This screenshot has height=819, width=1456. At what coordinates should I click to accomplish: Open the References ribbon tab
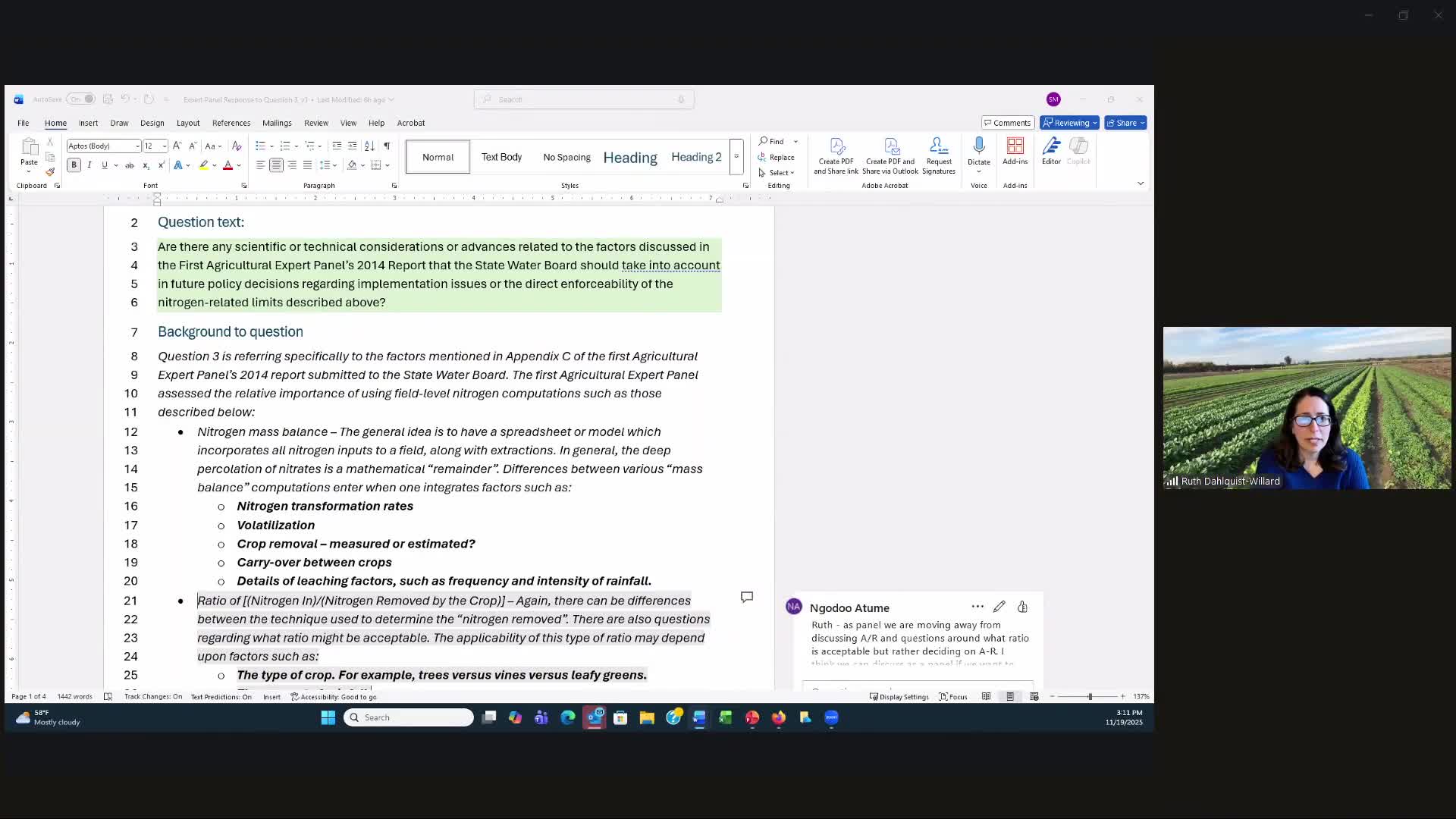(x=231, y=123)
